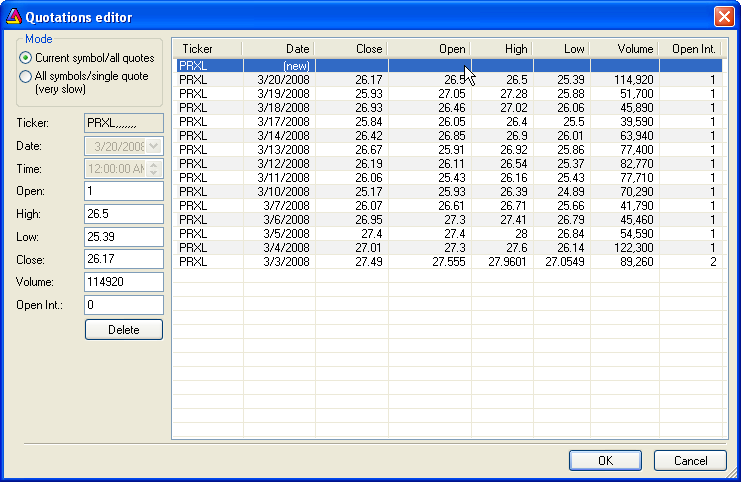Click the Volume input field
This screenshot has width=741, height=482.
[123, 282]
